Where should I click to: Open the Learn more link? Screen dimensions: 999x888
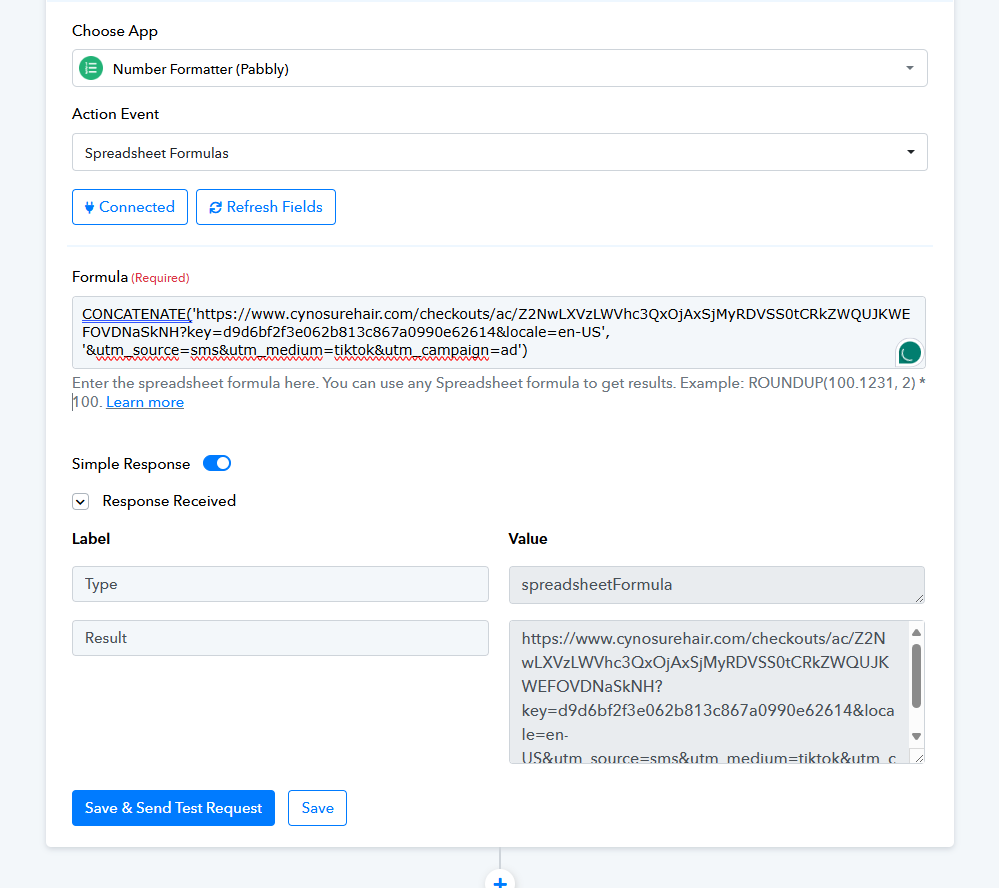click(145, 403)
